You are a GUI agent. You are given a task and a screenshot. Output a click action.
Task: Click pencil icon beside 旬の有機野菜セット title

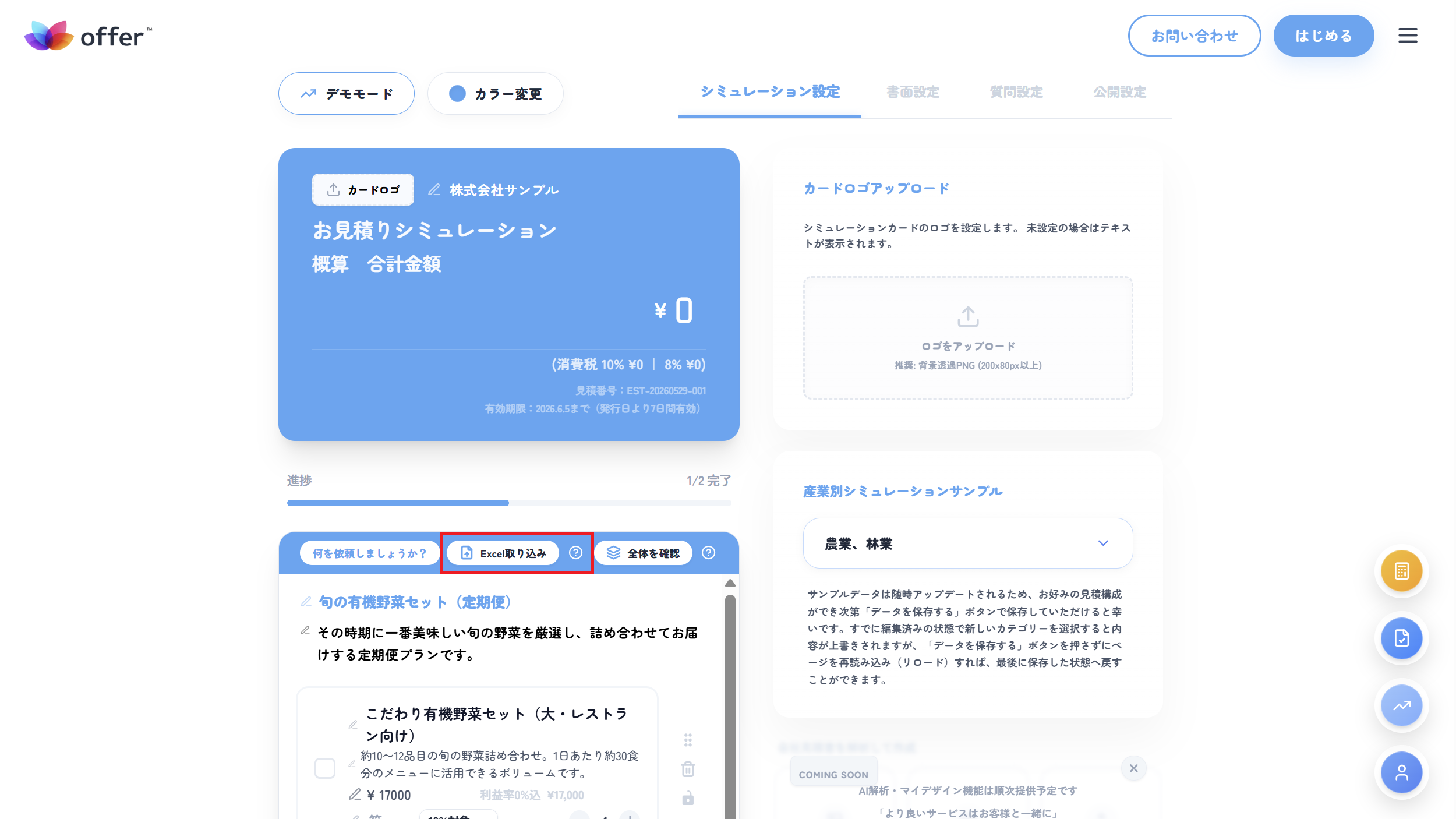point(306,602)
